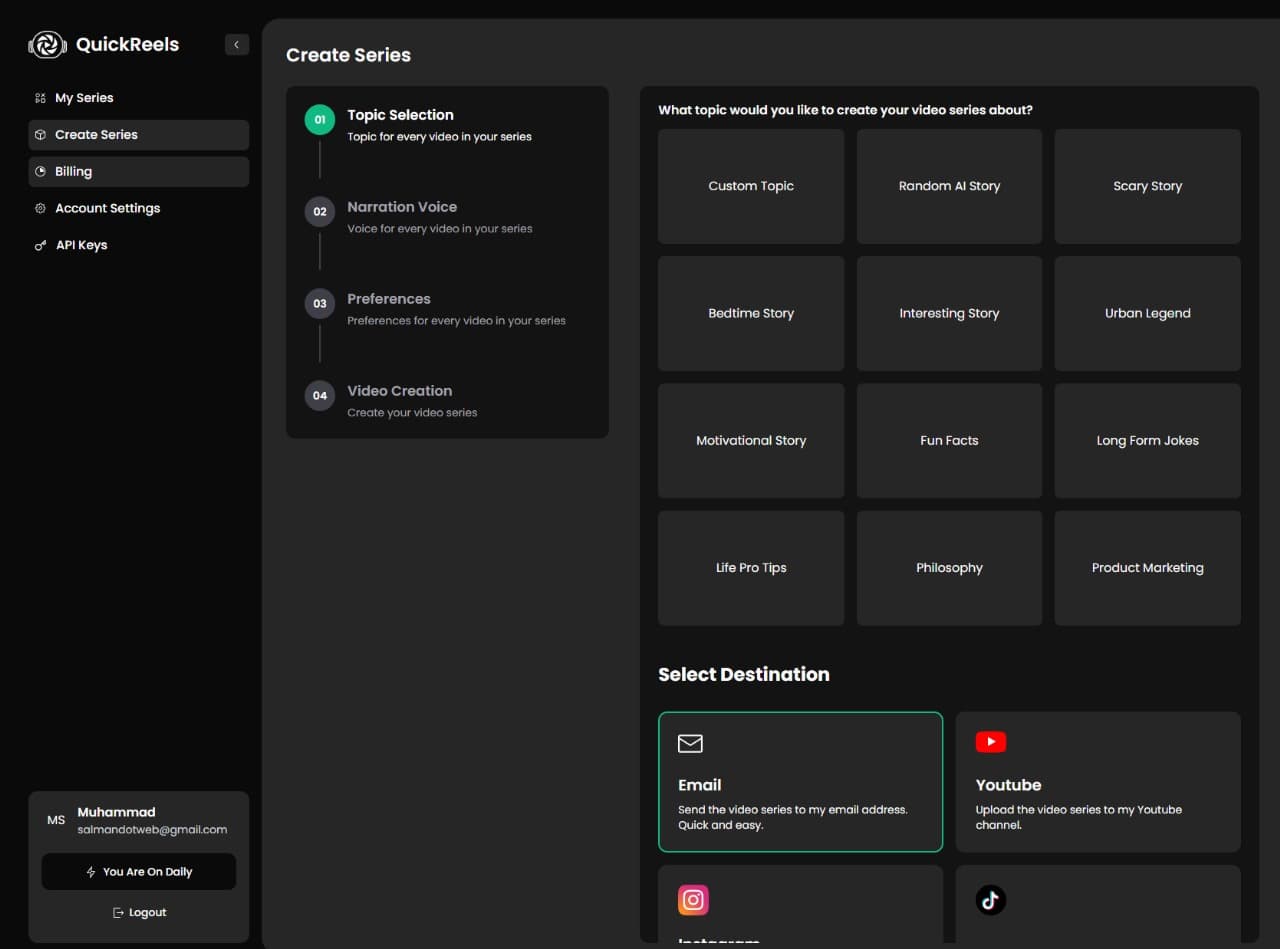Click the API Keys key icon

point(40,245)
